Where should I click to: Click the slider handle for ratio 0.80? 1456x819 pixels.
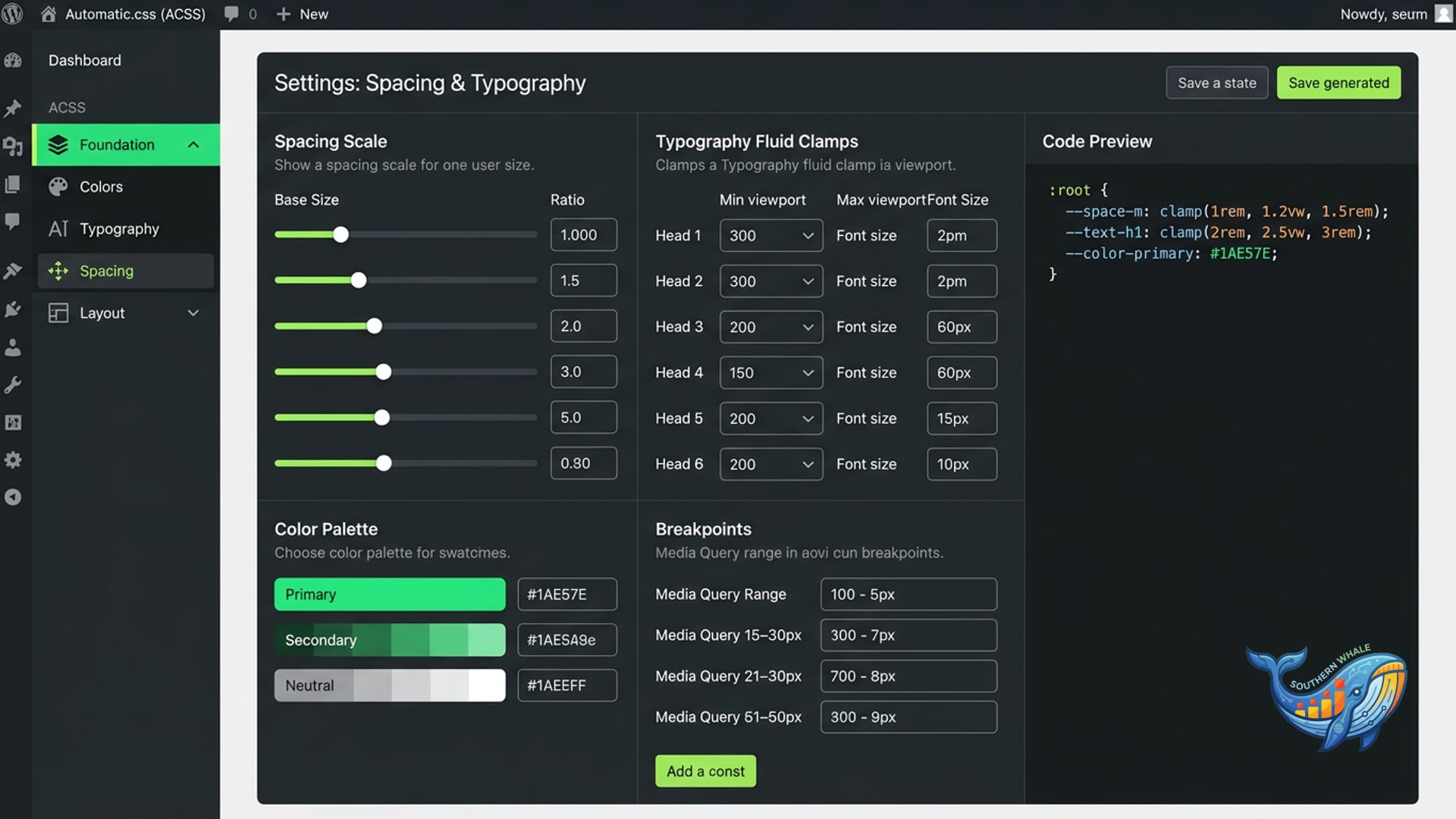tap(384, 463)
